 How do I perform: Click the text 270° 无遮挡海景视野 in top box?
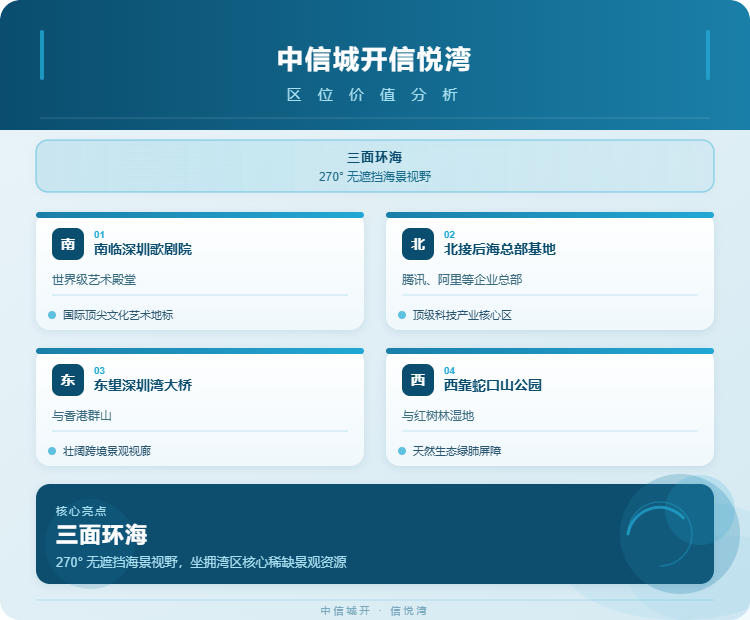[x=375, y=177]
